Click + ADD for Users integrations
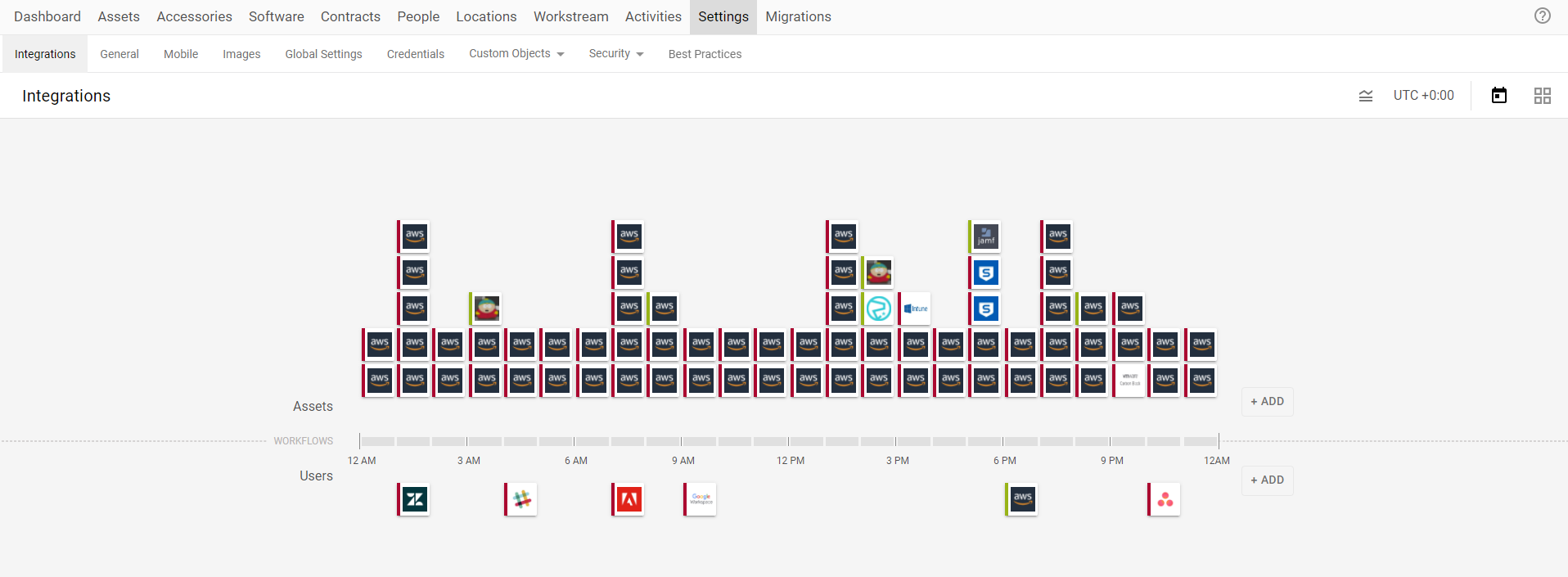This screenshot has width=1568, height=577. click(x=1267, y=480)
